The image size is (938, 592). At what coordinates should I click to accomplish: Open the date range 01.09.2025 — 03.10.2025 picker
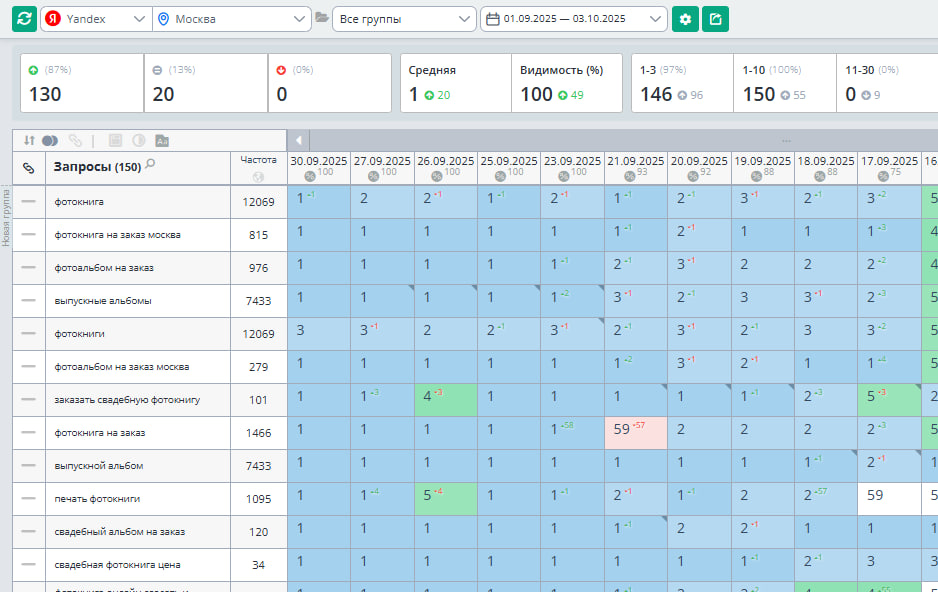coord(574,19)
